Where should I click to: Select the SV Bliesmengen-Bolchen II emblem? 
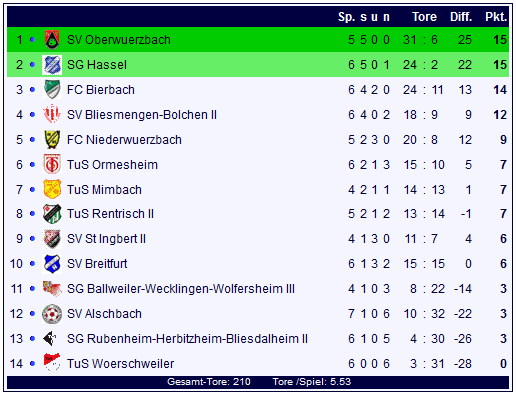click(x=52, y=115)
